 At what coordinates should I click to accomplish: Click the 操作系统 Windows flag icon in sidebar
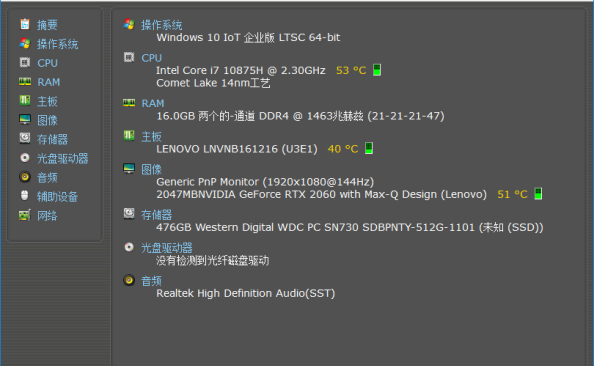25,44
